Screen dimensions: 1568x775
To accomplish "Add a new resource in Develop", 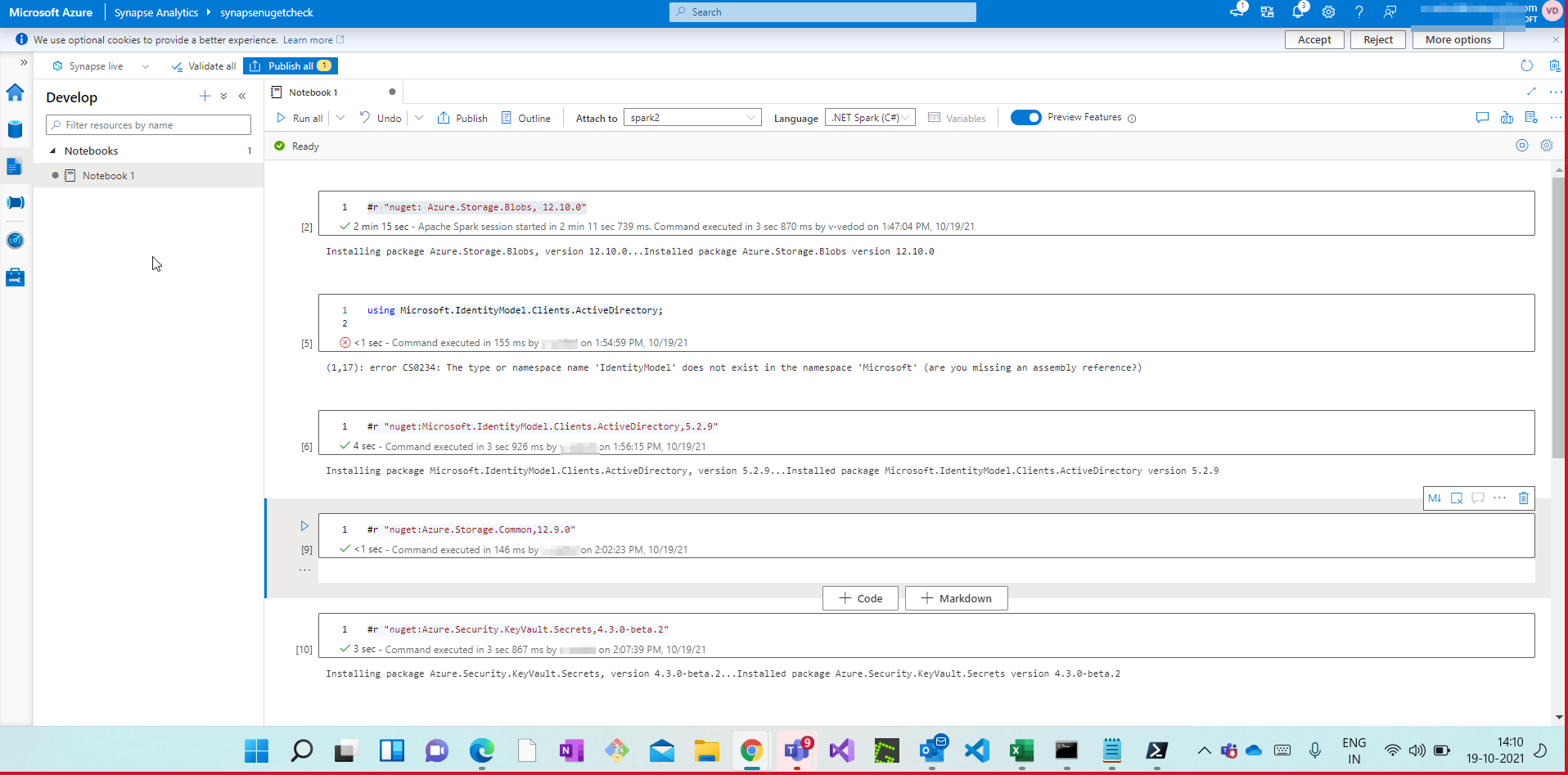I will [205, 97].
